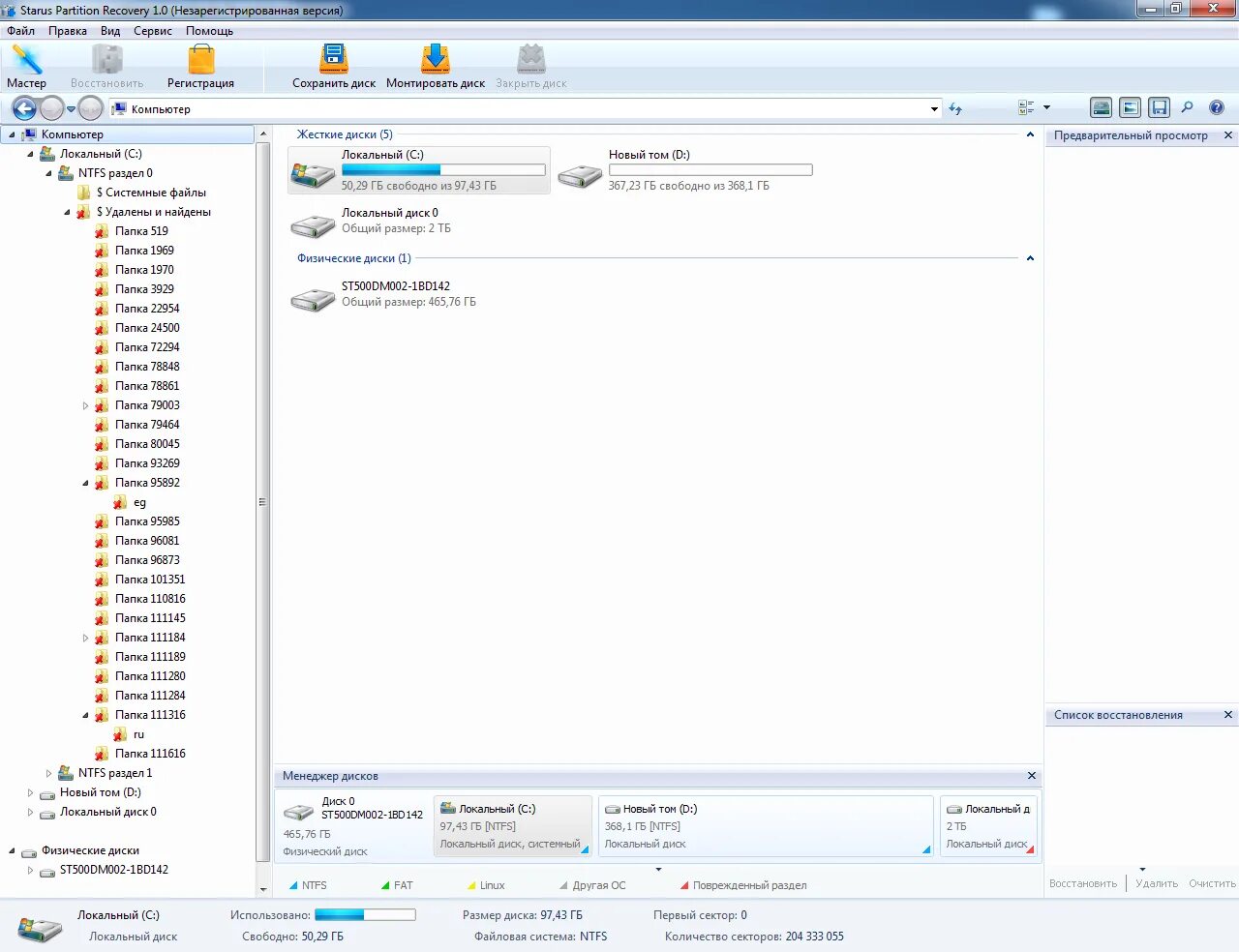Select Локальный (C:) partition in disk manager
The height and width of the screenshot is (952, 1239).
tap(513, 826)
